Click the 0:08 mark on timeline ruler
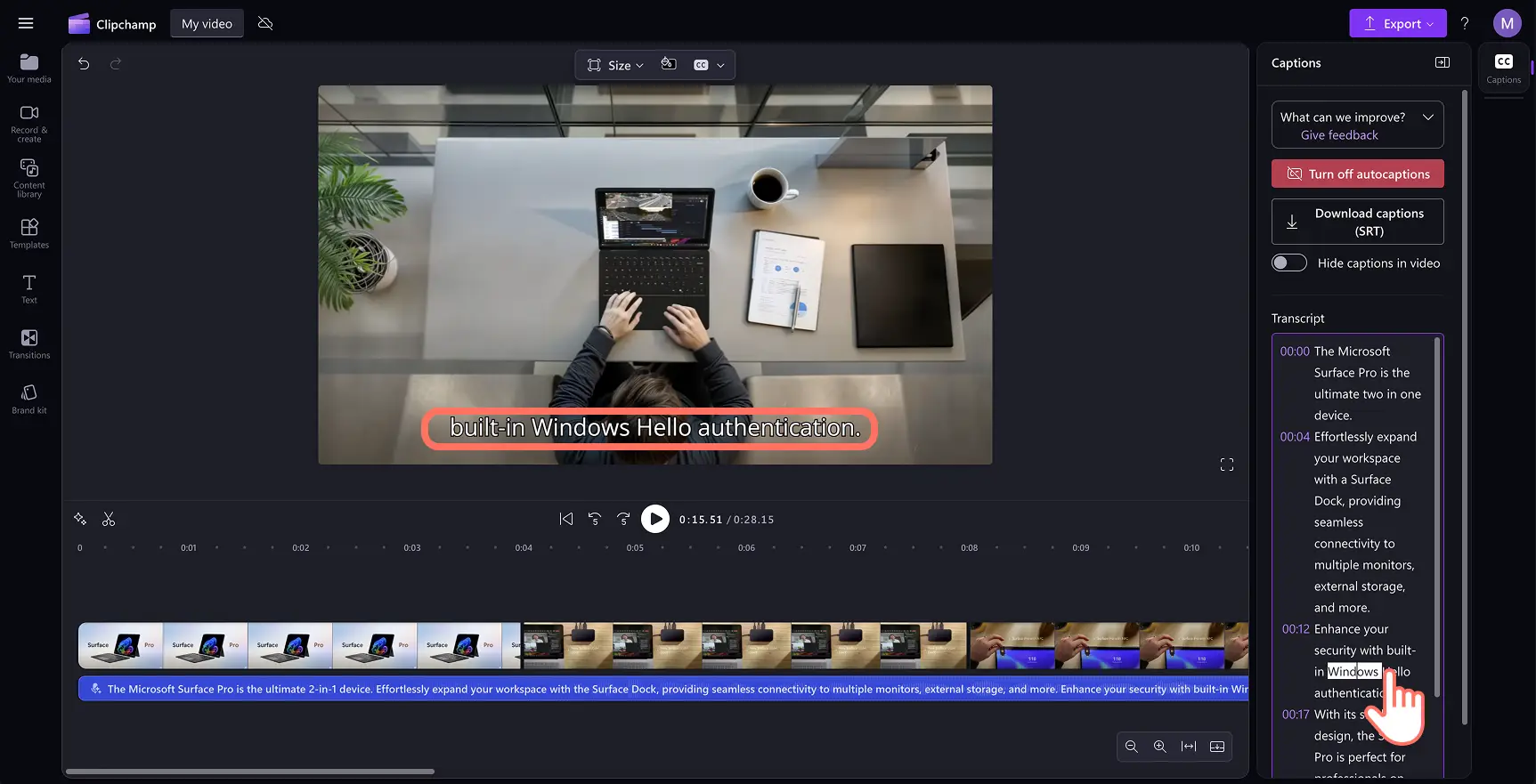 [969, 548]
